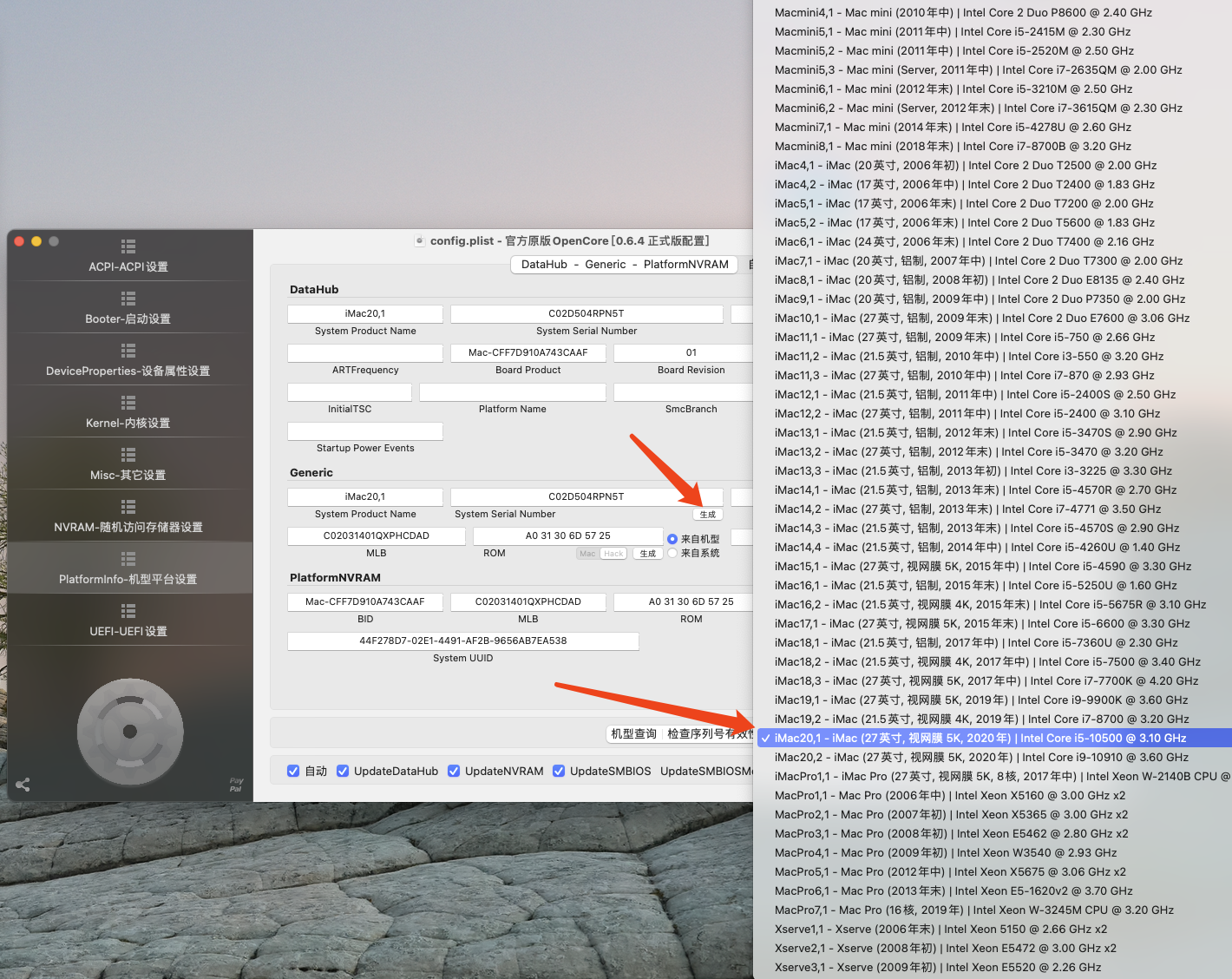This screenshot has width=1232, height=979.
Task: Click the Generic ROM field
Action: (568, 535)
